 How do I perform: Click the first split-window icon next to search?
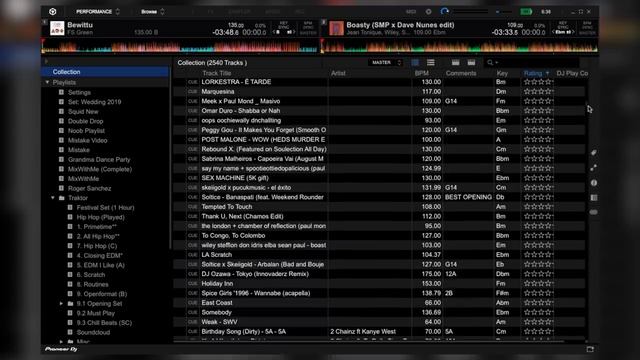coord(456,62)
